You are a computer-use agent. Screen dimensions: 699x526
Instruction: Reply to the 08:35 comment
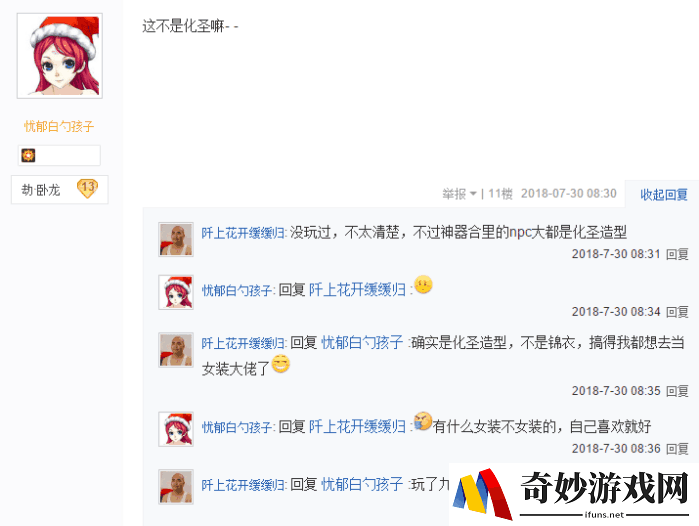coord(677,391)
